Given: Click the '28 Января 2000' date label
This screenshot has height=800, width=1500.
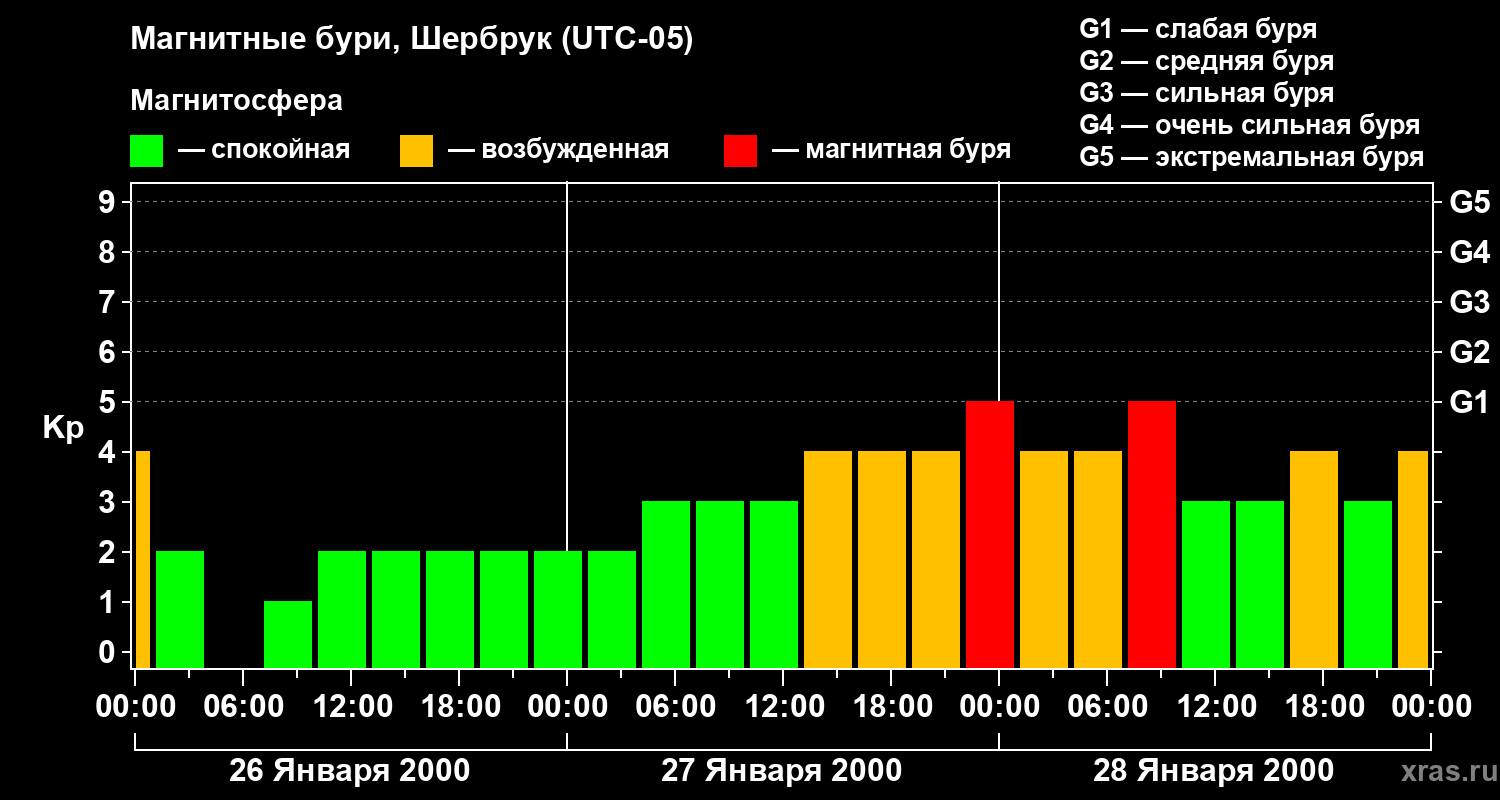Looking at the screenshot, I should point(1213,771).
